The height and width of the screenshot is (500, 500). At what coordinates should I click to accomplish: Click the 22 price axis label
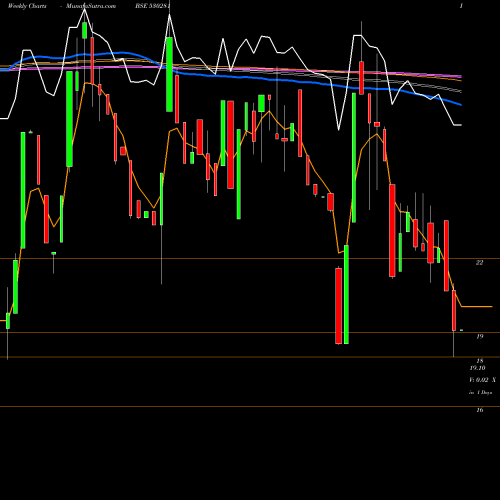coord(479,263)
